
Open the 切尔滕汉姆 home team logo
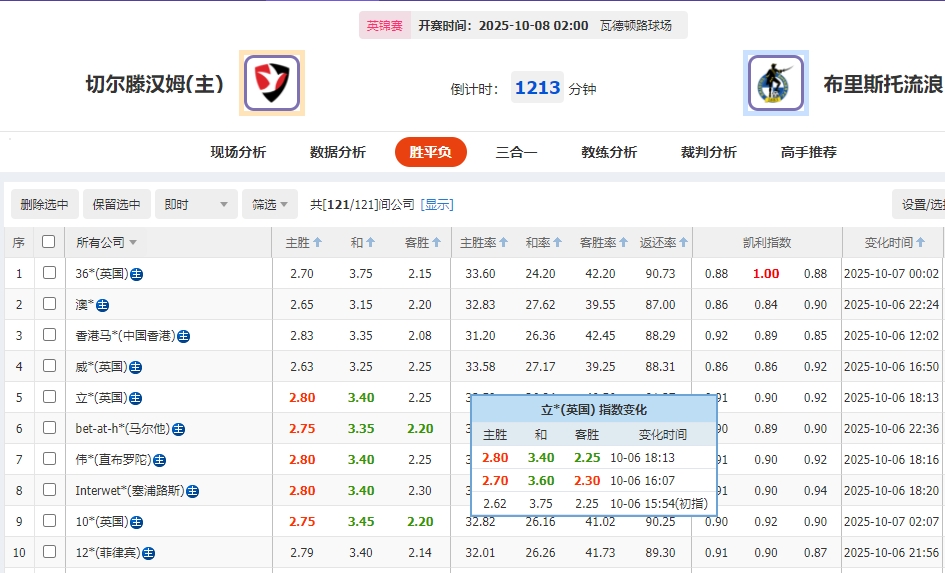272,83
